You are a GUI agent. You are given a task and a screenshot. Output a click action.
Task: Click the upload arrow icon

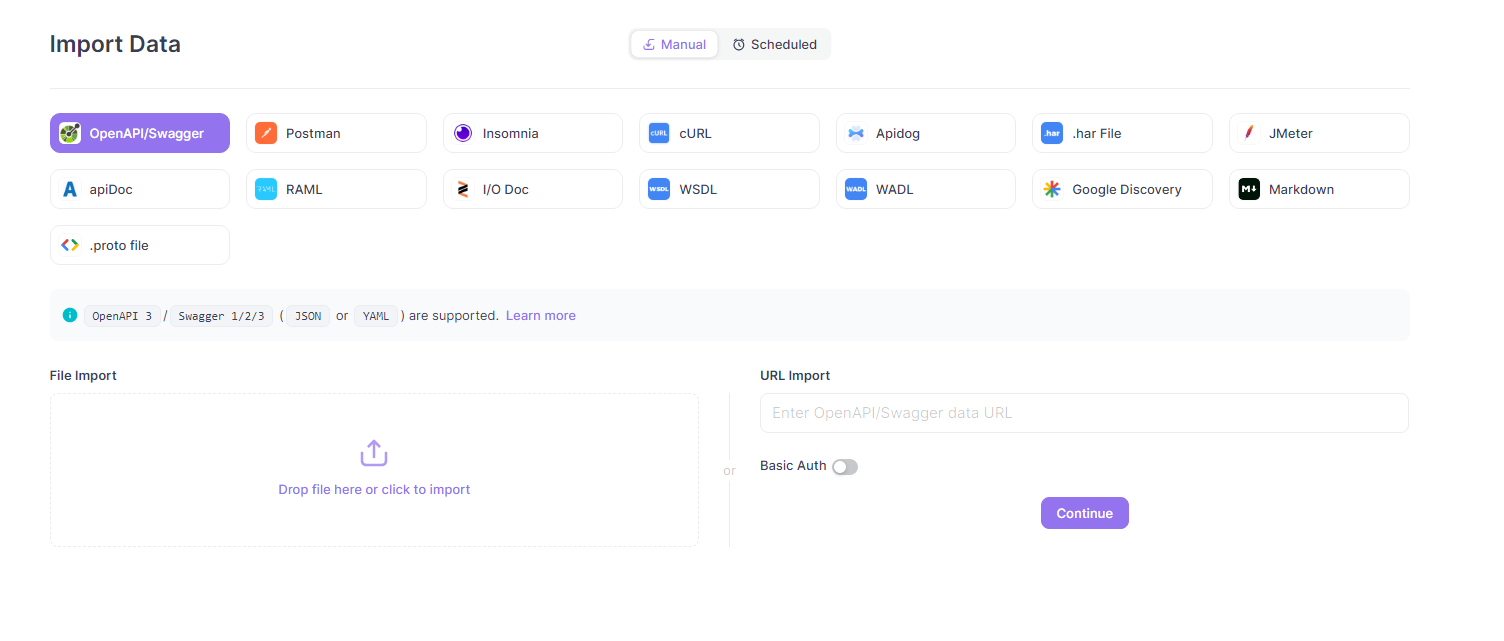click(374, 453)
